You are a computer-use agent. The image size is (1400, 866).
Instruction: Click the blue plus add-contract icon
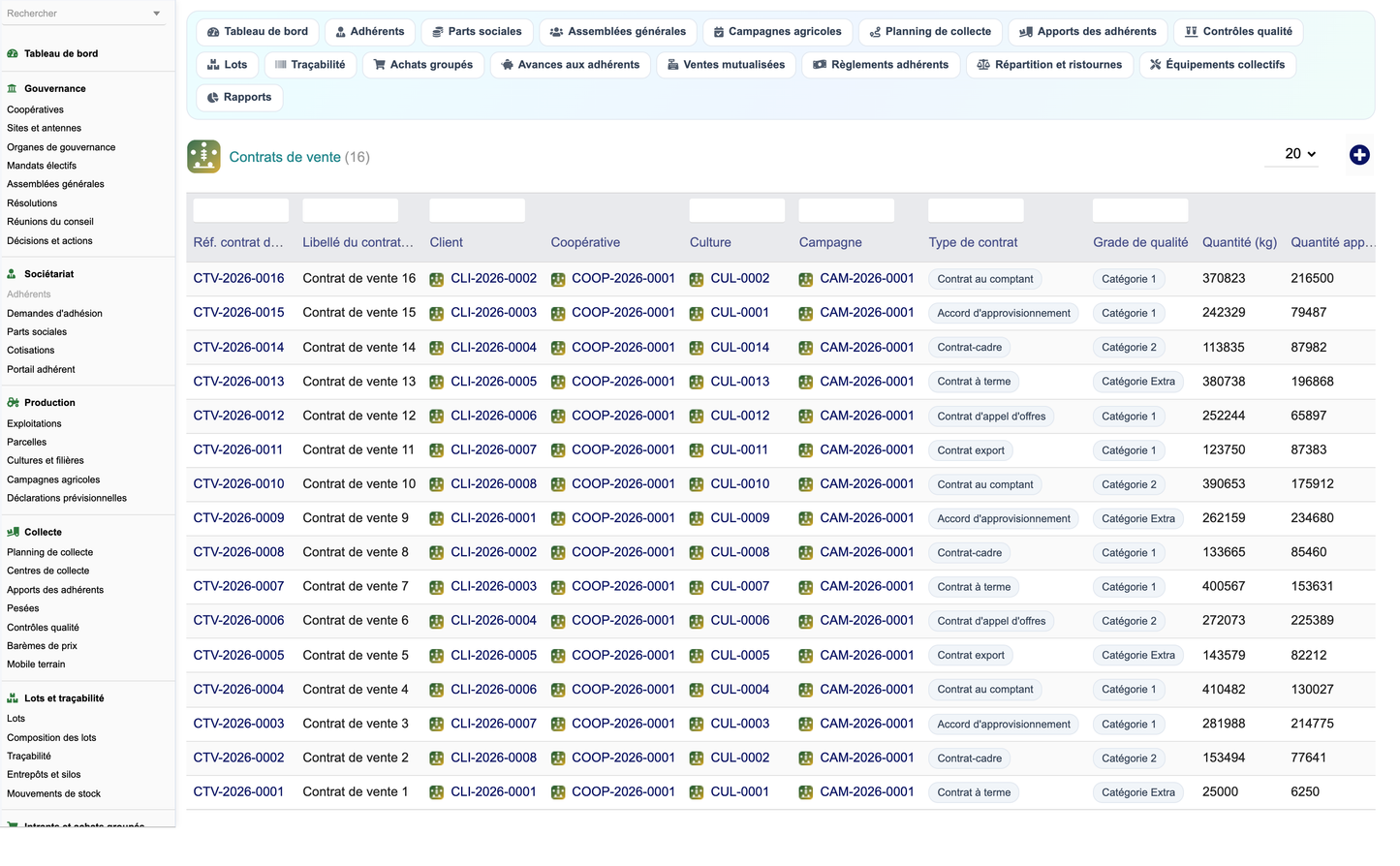coord(1359,155)
